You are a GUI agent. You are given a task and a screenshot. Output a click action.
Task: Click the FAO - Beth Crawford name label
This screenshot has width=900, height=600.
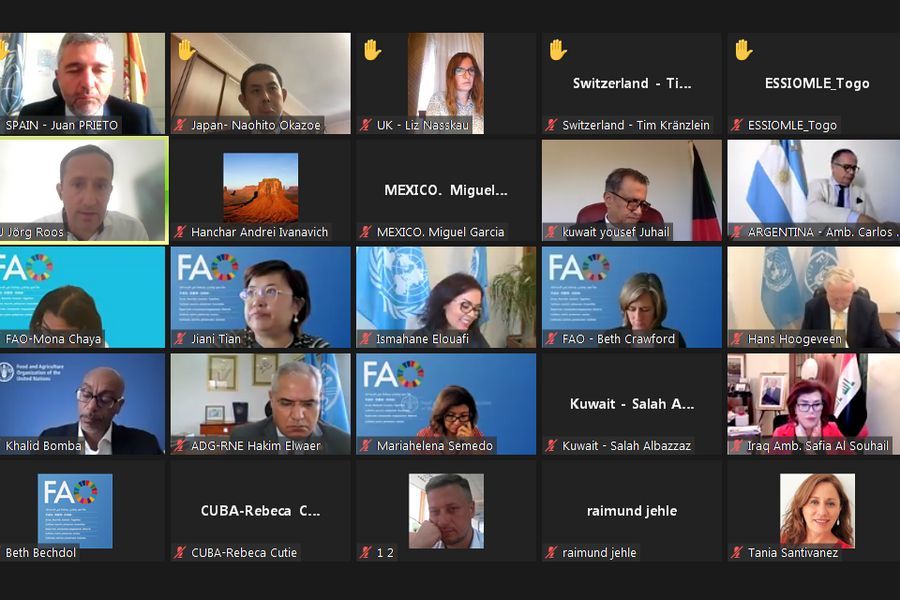tap(618, 339)
